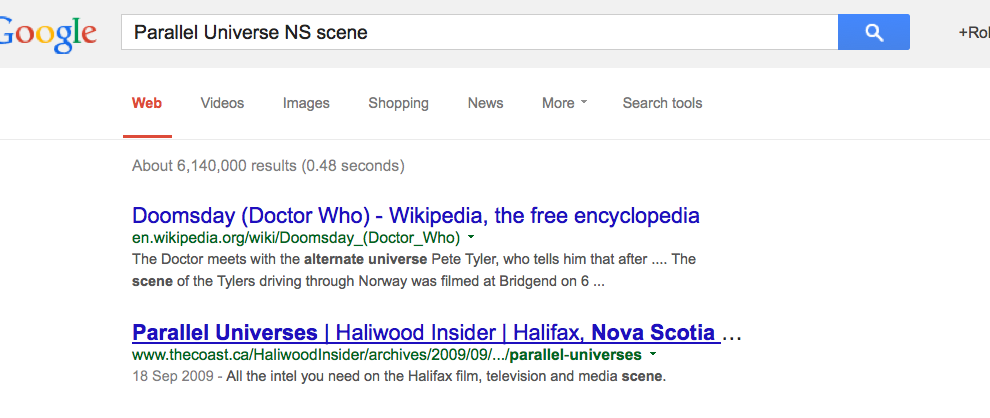Click the blue magnifier search button
This screenshot has width=990, height=418.
click(x=874, y=32)
